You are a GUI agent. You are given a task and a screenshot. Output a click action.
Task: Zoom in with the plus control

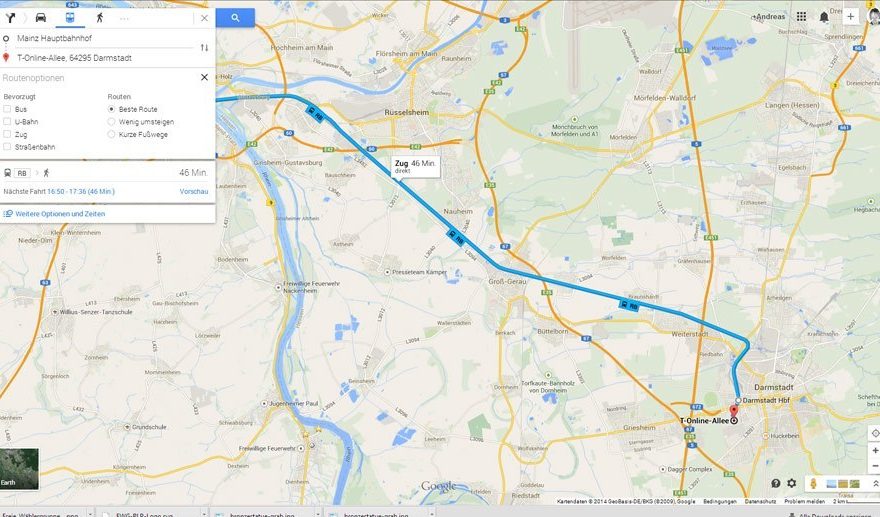click(874, 451)
